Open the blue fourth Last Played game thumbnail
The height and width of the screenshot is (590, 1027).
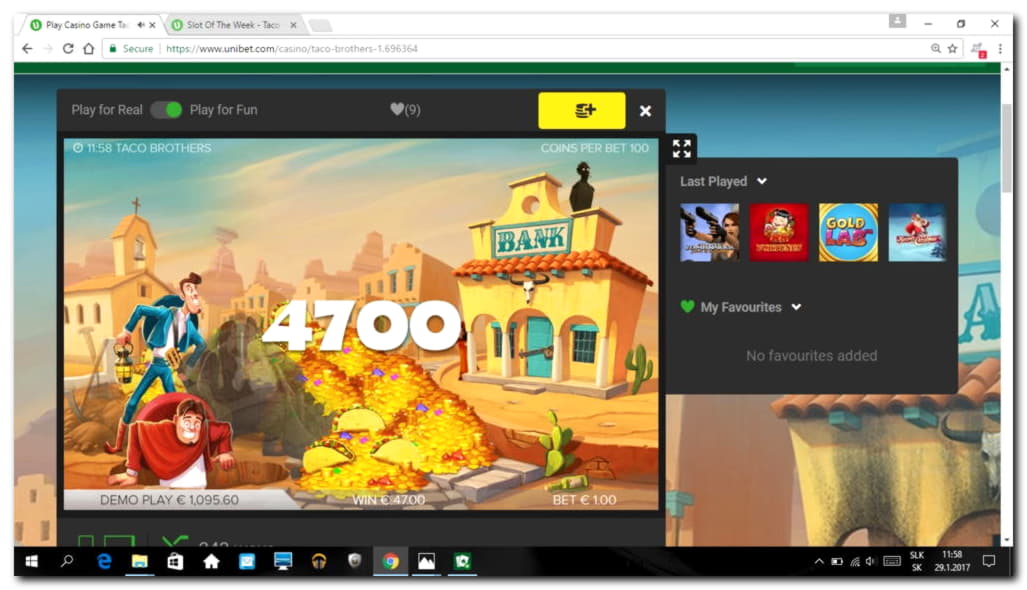(917, 232)
